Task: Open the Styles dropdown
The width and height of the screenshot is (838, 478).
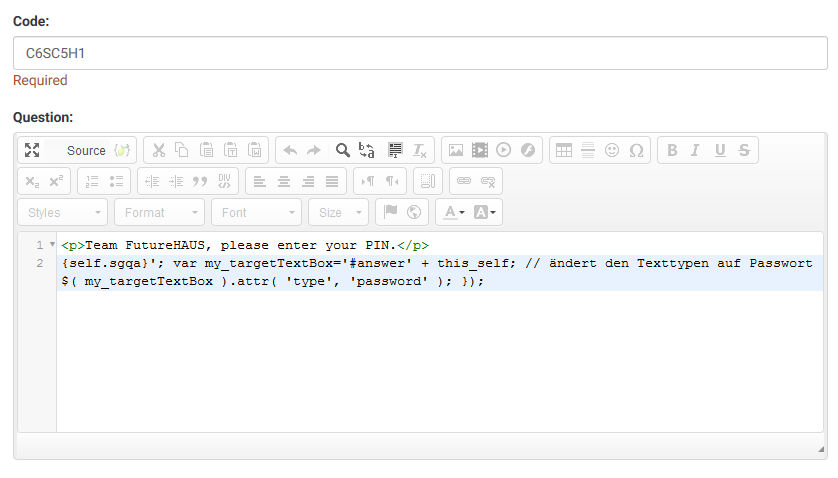Action: (62, 212)
